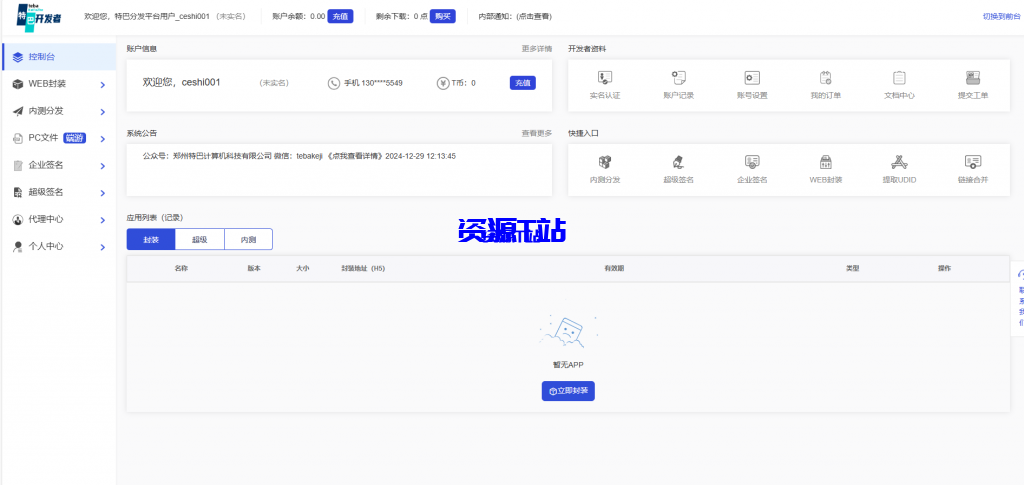The image size is (1024, 485).
Task: Click the 个人中心 person icon
Action: 18,247
